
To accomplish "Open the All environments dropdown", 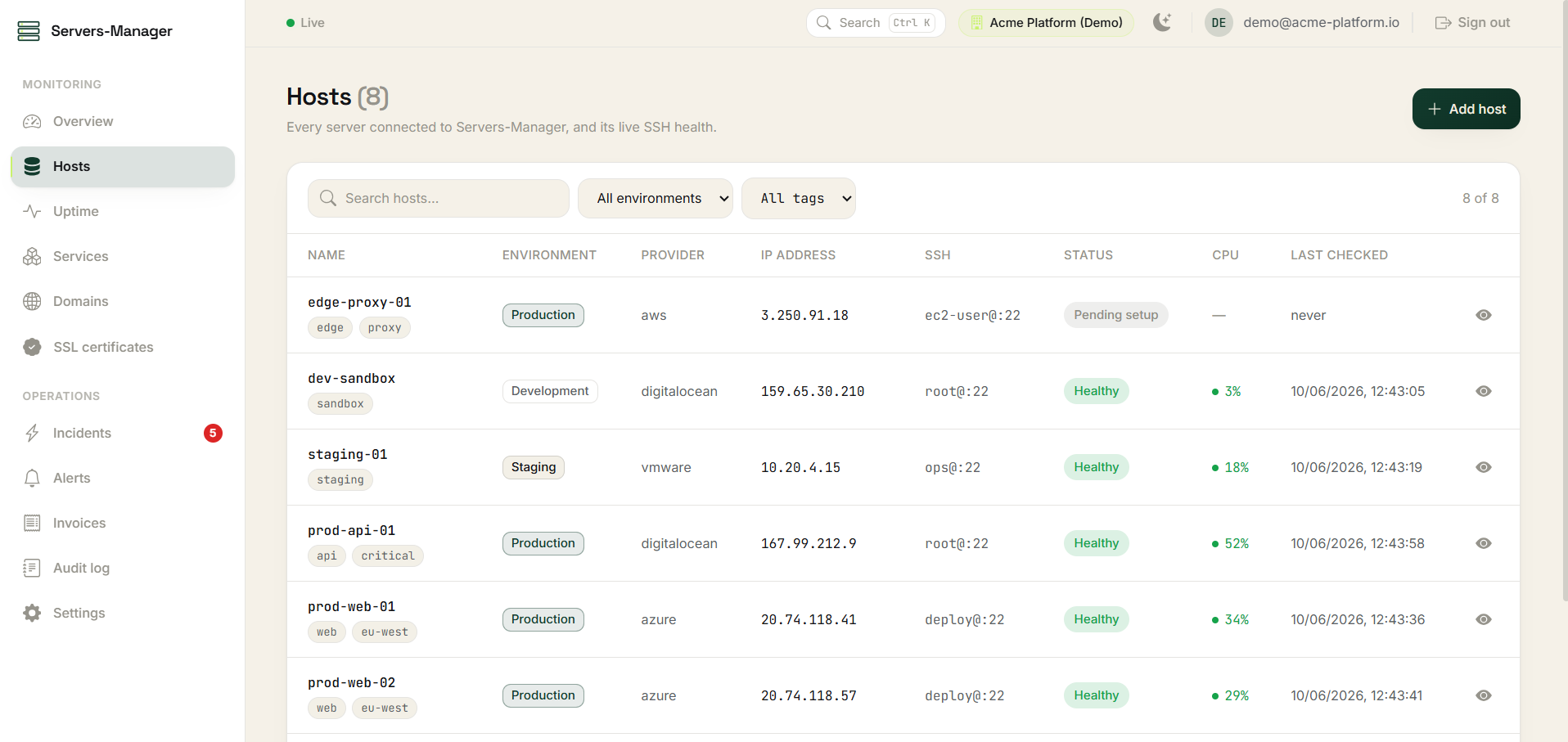I will (x=656, y=198).
